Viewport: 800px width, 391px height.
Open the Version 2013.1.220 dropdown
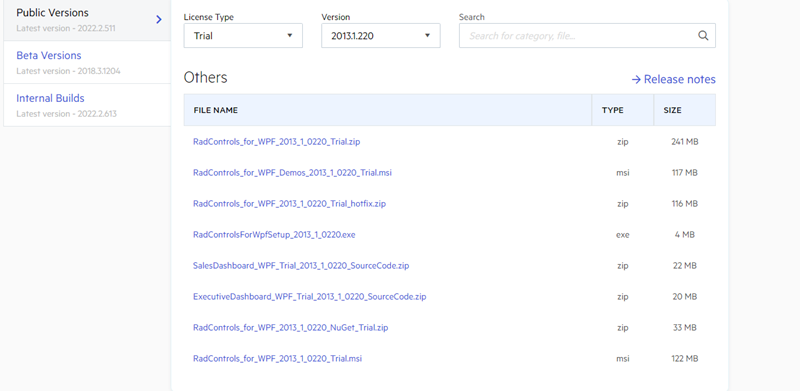381,36
